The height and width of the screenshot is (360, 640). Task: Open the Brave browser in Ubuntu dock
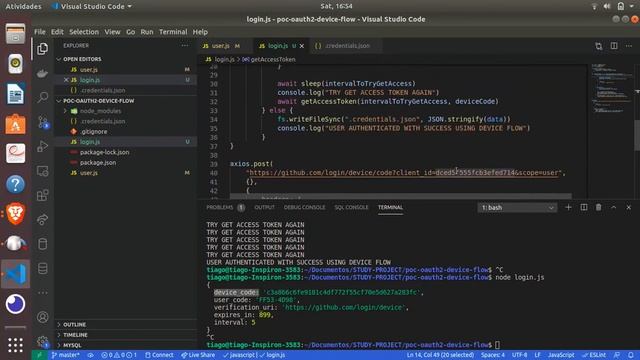[15, 213]
